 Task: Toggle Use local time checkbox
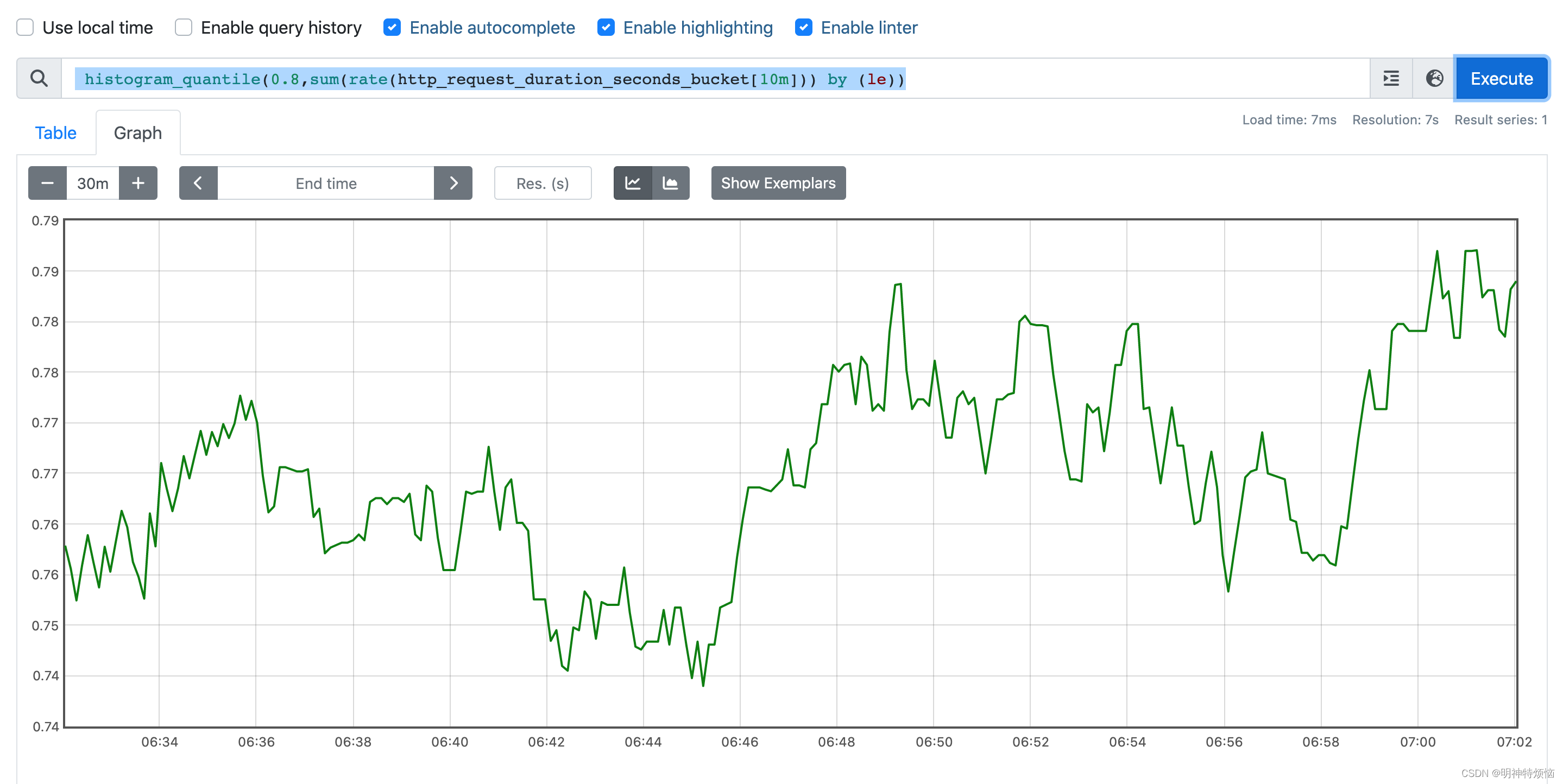click(25, 27)
